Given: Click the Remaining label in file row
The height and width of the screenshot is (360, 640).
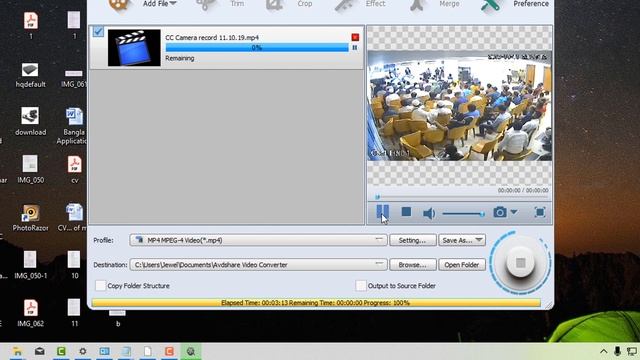Looking at the screenshot, I should coord(180,58).
